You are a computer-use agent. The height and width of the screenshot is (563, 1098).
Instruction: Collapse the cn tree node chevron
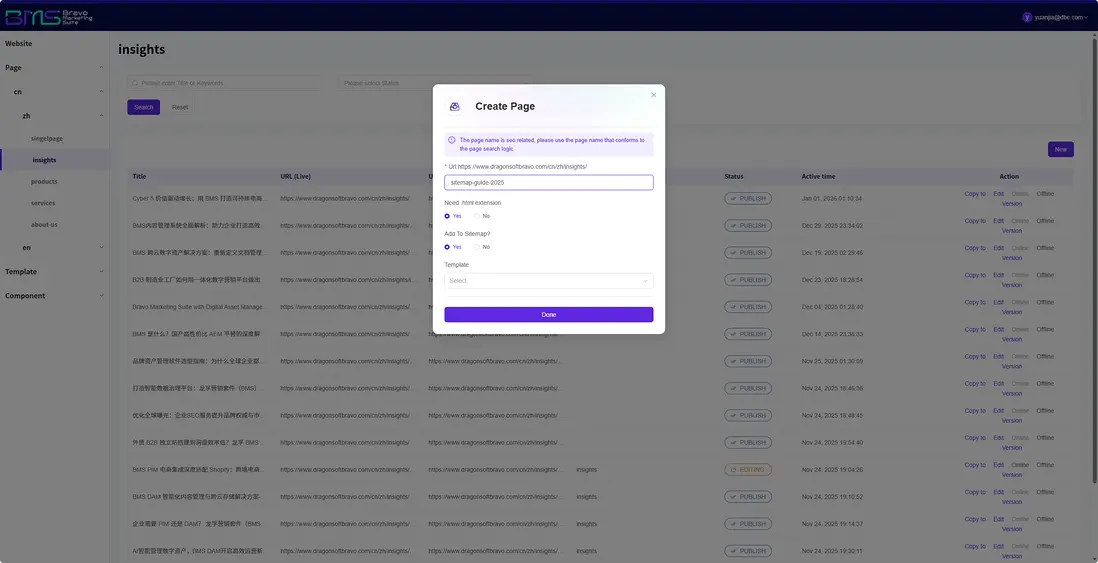point(101,92)
